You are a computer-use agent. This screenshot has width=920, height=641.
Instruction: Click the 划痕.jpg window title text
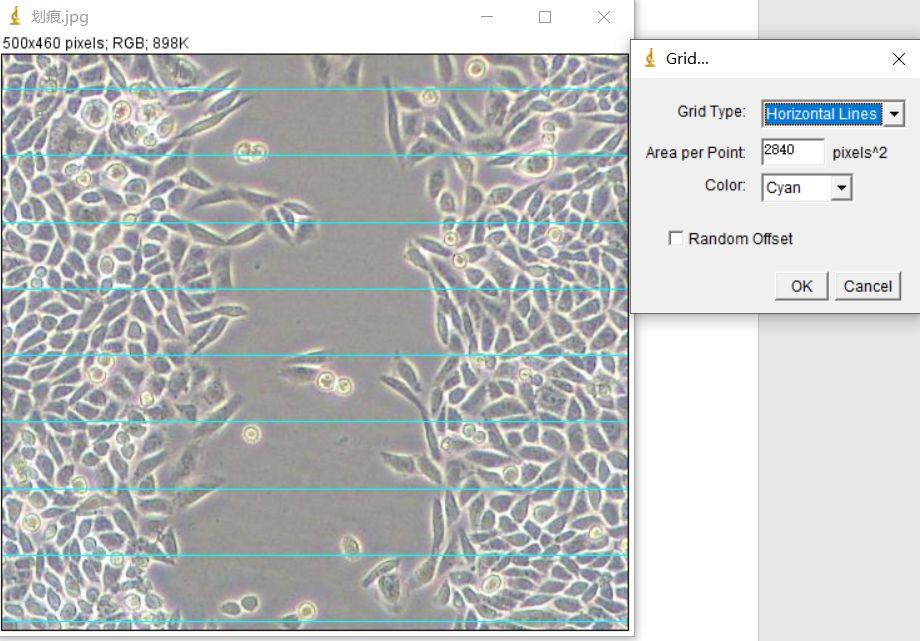[59, 17]
